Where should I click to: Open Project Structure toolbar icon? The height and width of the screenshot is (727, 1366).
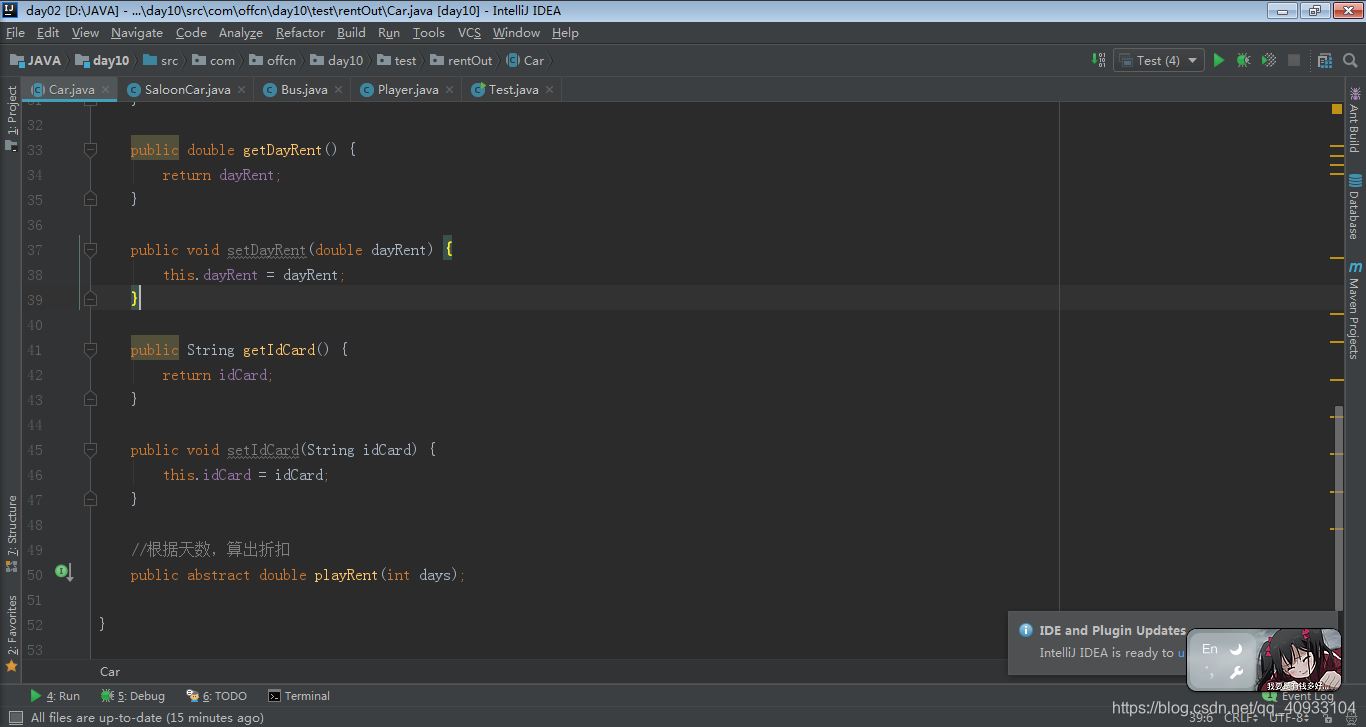(1325, 60)
